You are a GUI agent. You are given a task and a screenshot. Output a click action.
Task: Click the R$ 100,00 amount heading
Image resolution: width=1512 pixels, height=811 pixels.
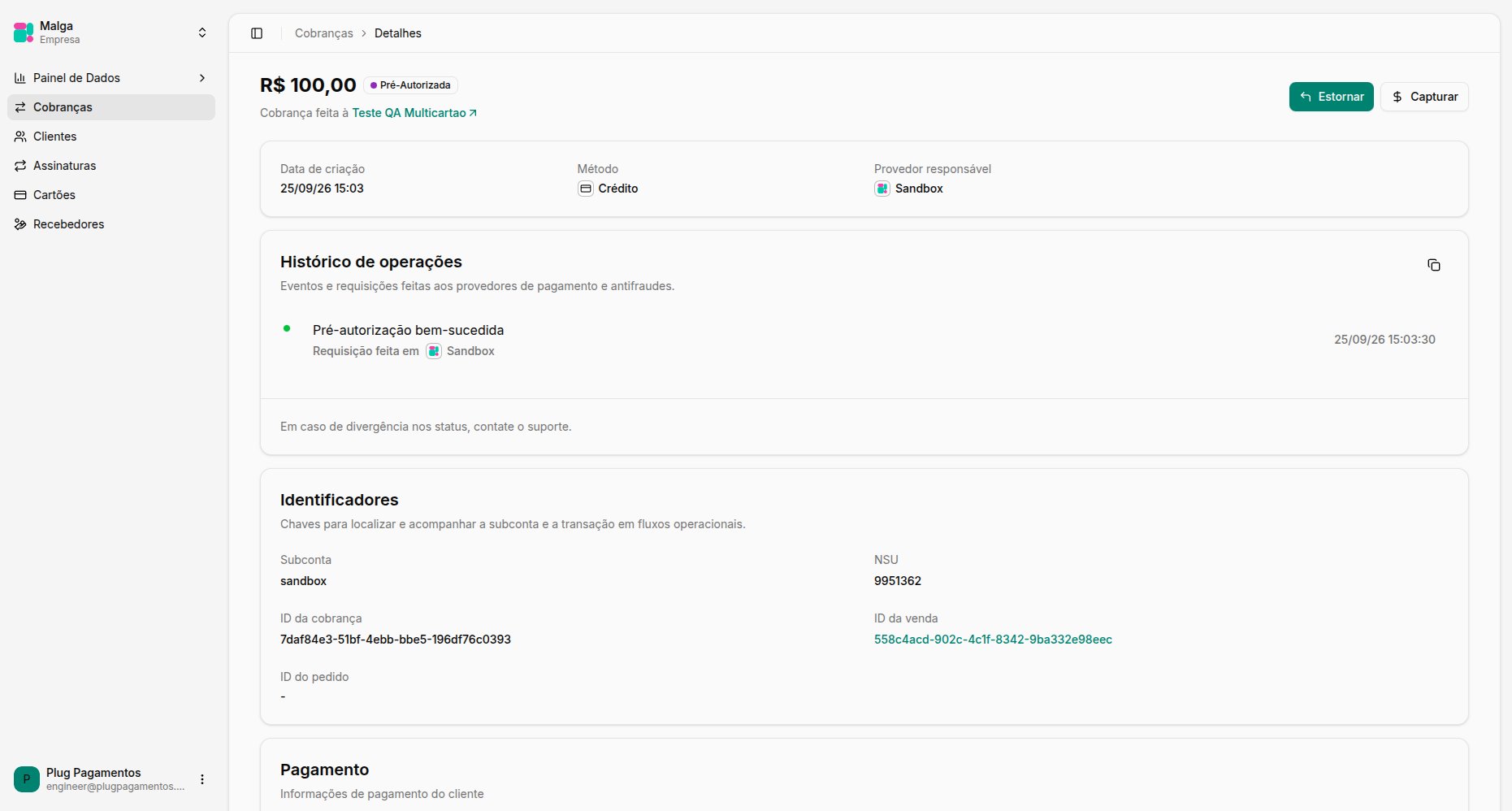pos(308,85)
